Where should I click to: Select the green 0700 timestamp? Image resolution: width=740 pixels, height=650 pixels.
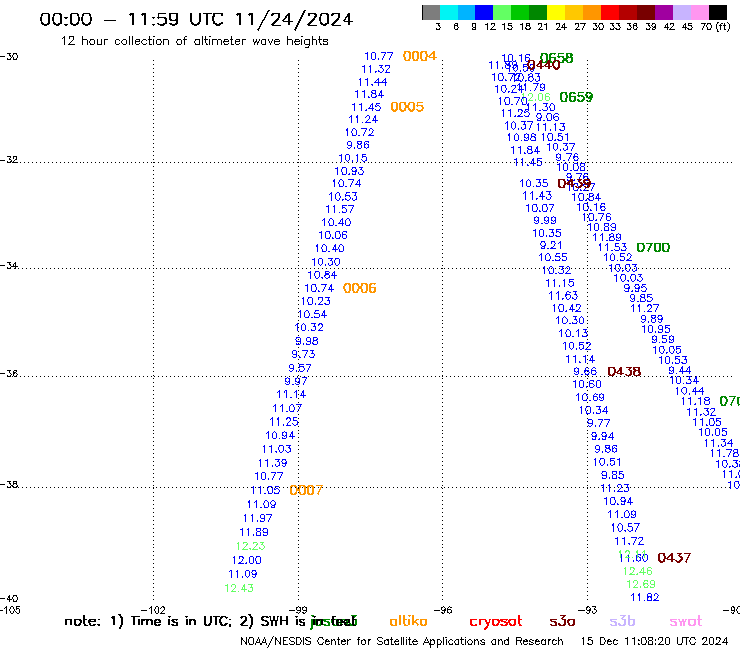[653, 247]
